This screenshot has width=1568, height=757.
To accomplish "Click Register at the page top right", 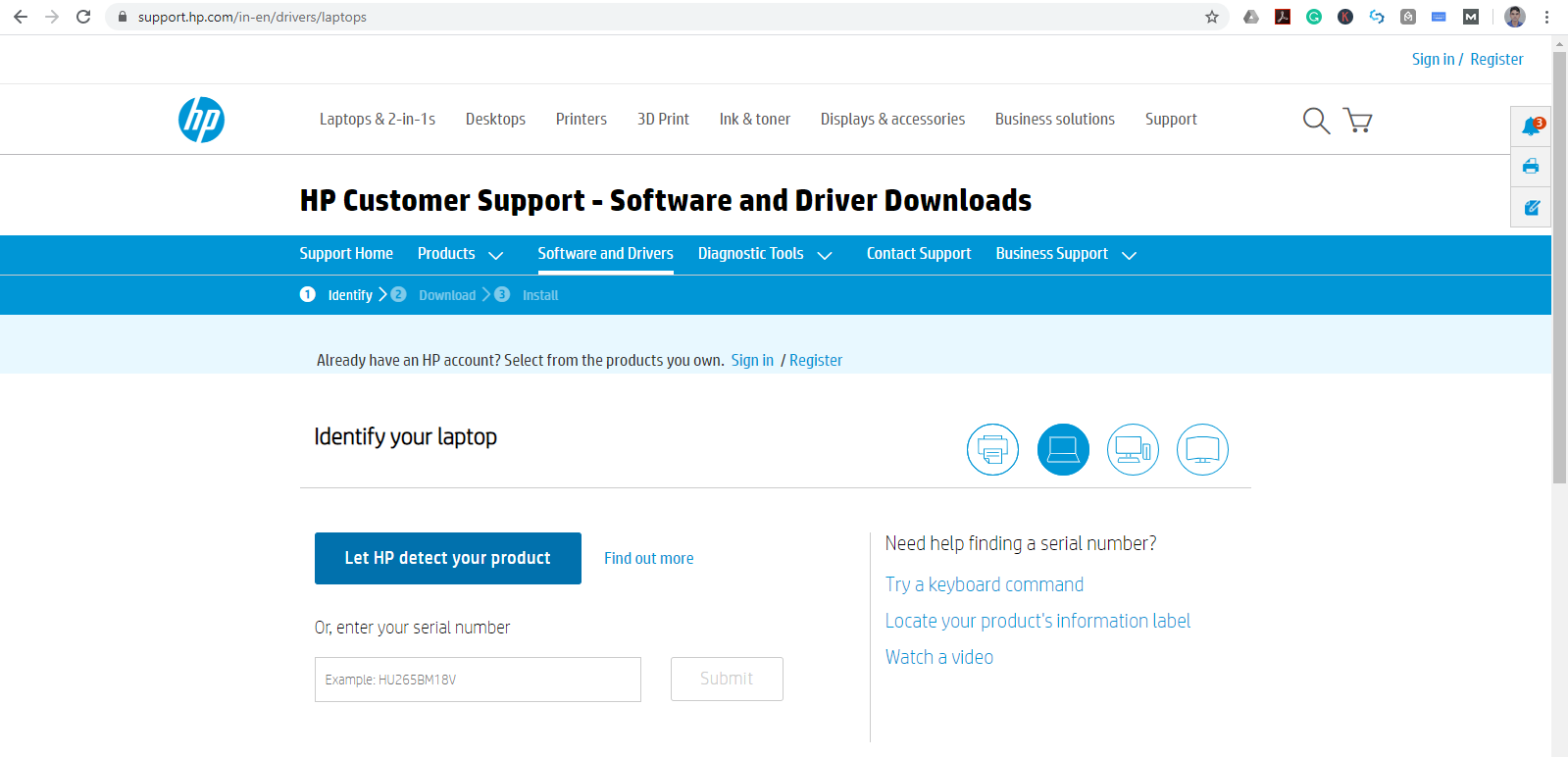I will pyautogui.click(x=1497, y=59).
